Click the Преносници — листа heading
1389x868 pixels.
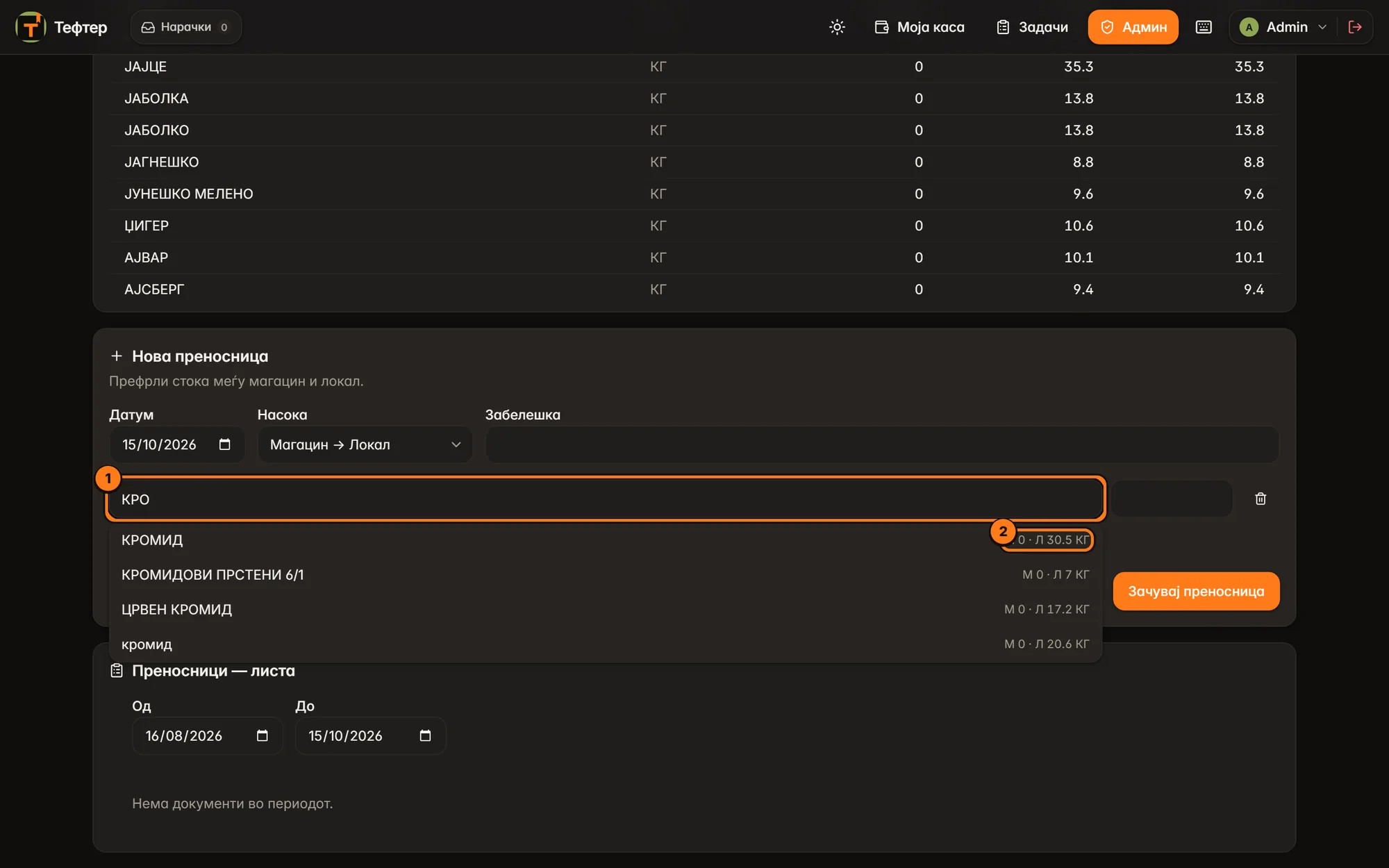[213, 671]
